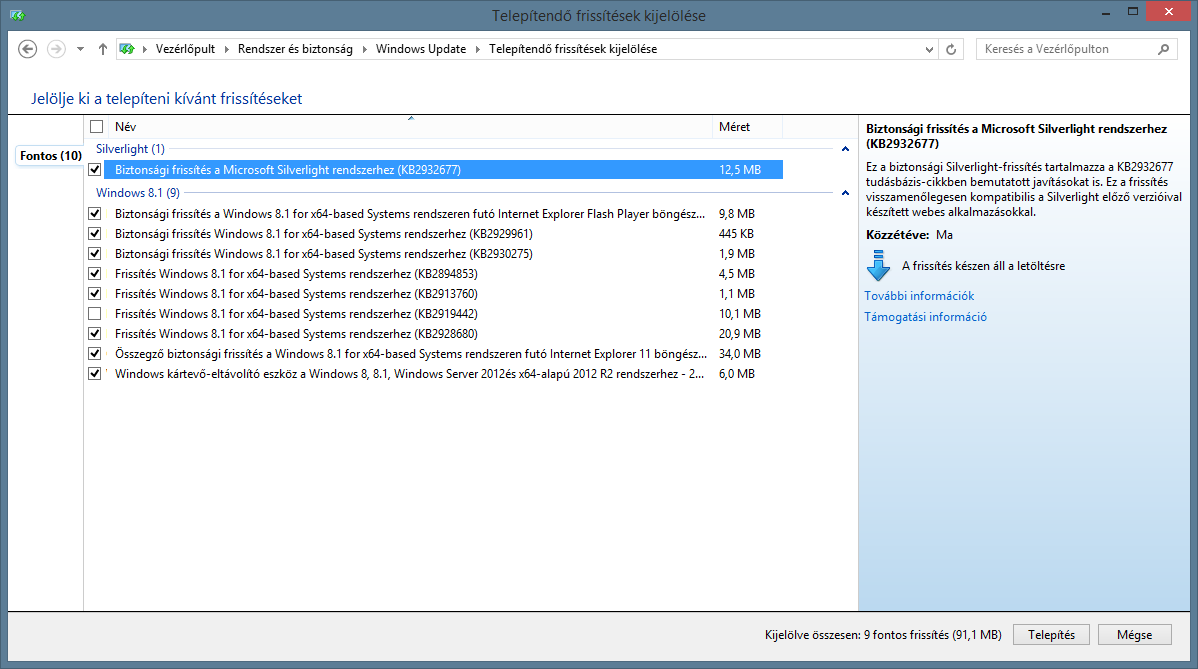Click the blue download arrow icon
Image resolution: width=1198 pixels, height=669 pixels.
coord(879,266)
